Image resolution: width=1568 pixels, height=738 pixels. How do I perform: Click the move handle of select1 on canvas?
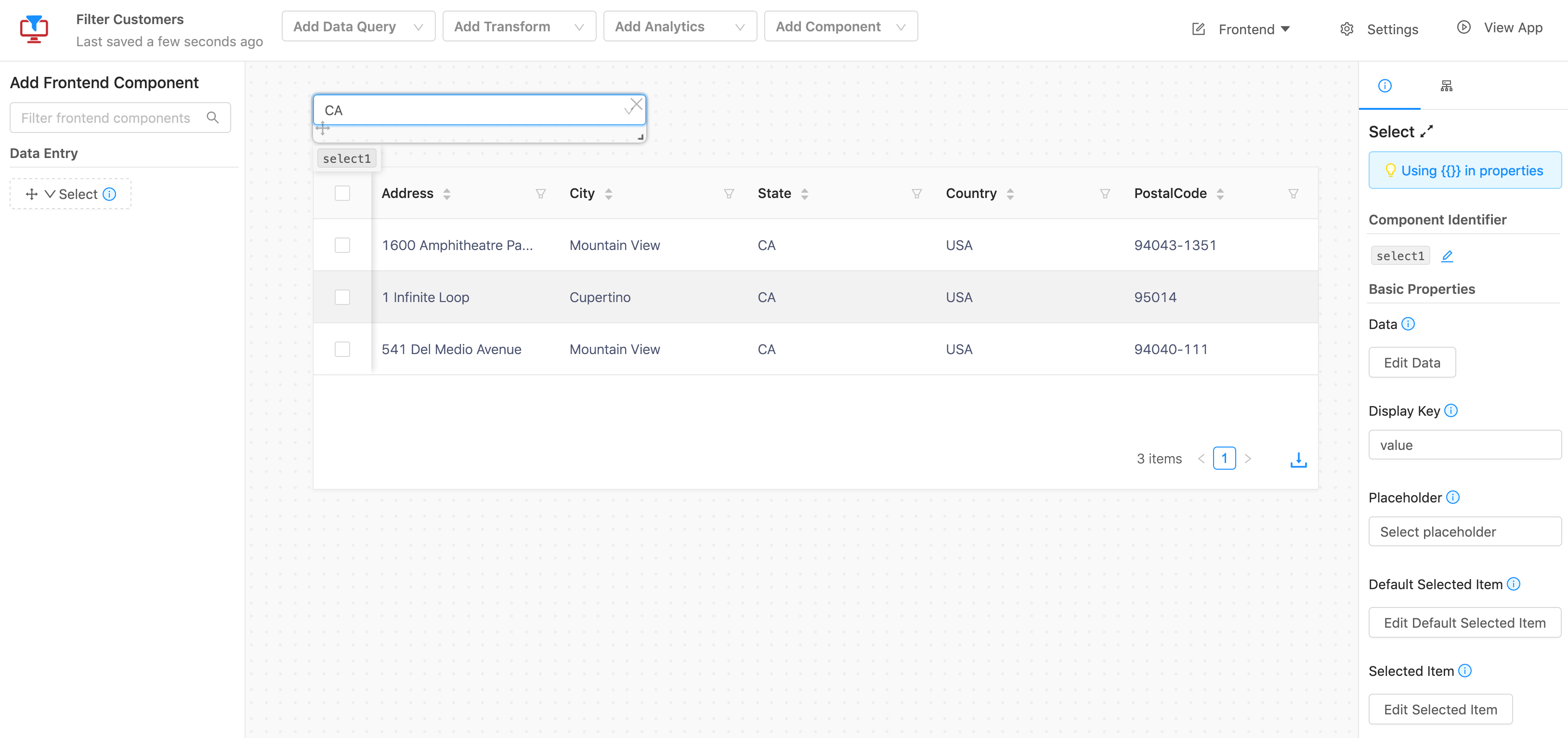(x=323, y=128)
